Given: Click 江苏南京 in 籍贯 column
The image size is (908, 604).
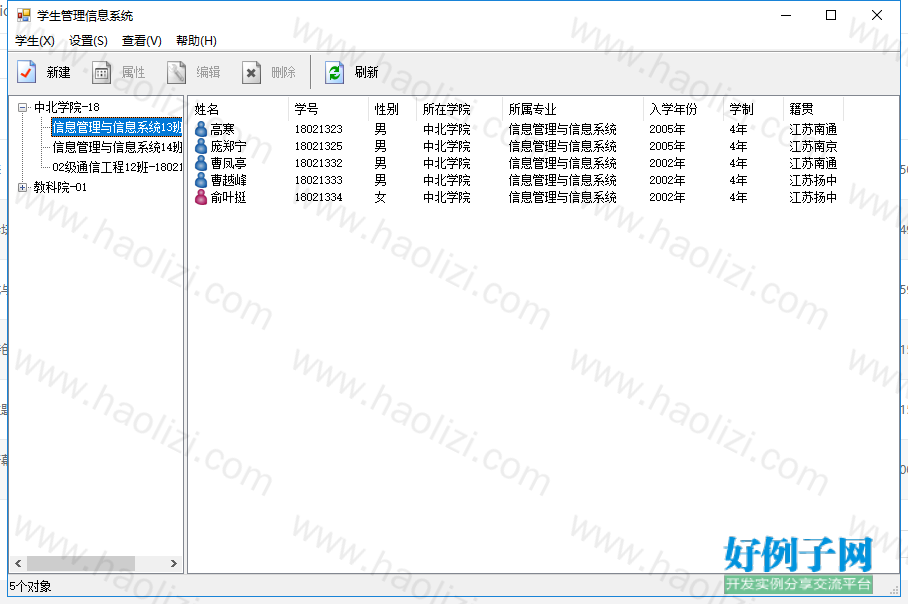Looking at the screenshot, I should click(813, 146).
